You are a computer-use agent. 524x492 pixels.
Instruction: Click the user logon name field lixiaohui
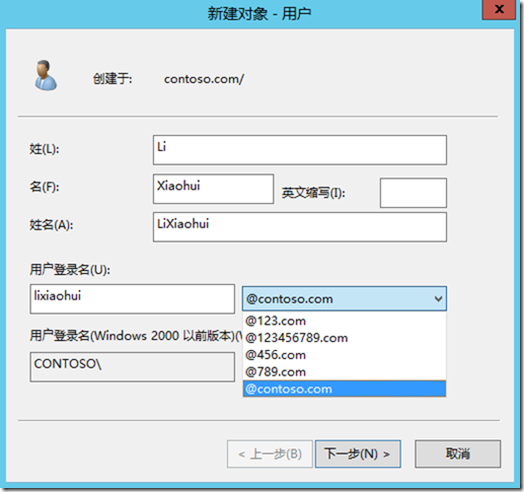[x=132, y=299]
